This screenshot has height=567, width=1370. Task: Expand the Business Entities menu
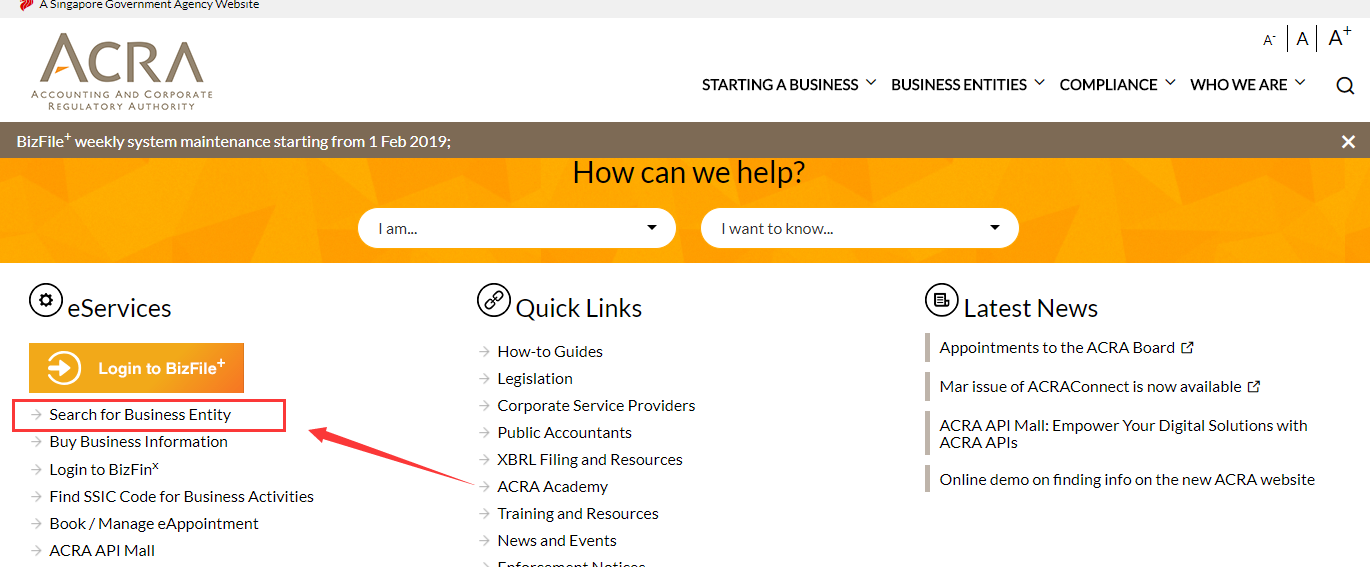point(967,85)
